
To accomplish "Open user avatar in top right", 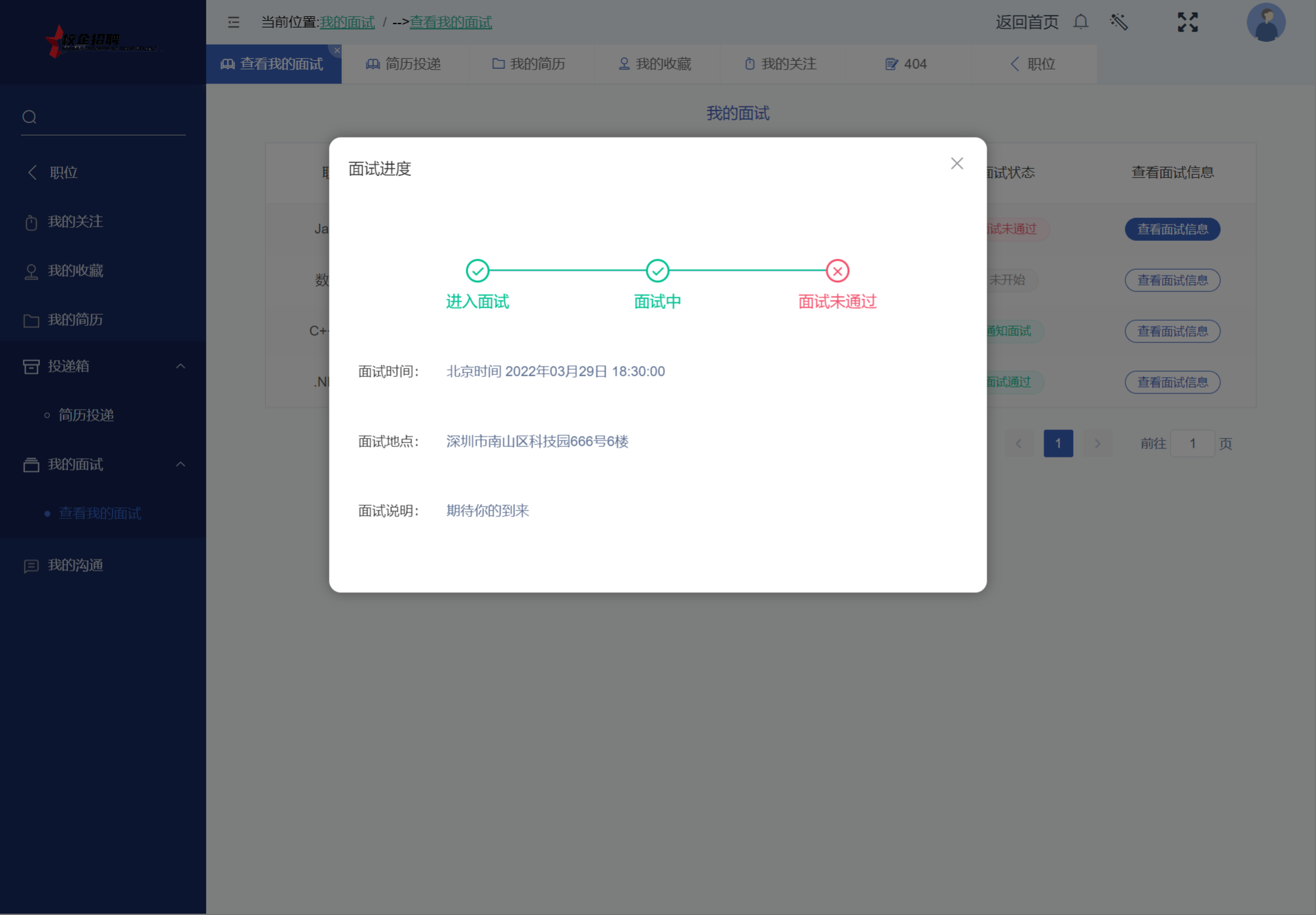I will (x=1265, y=22).
